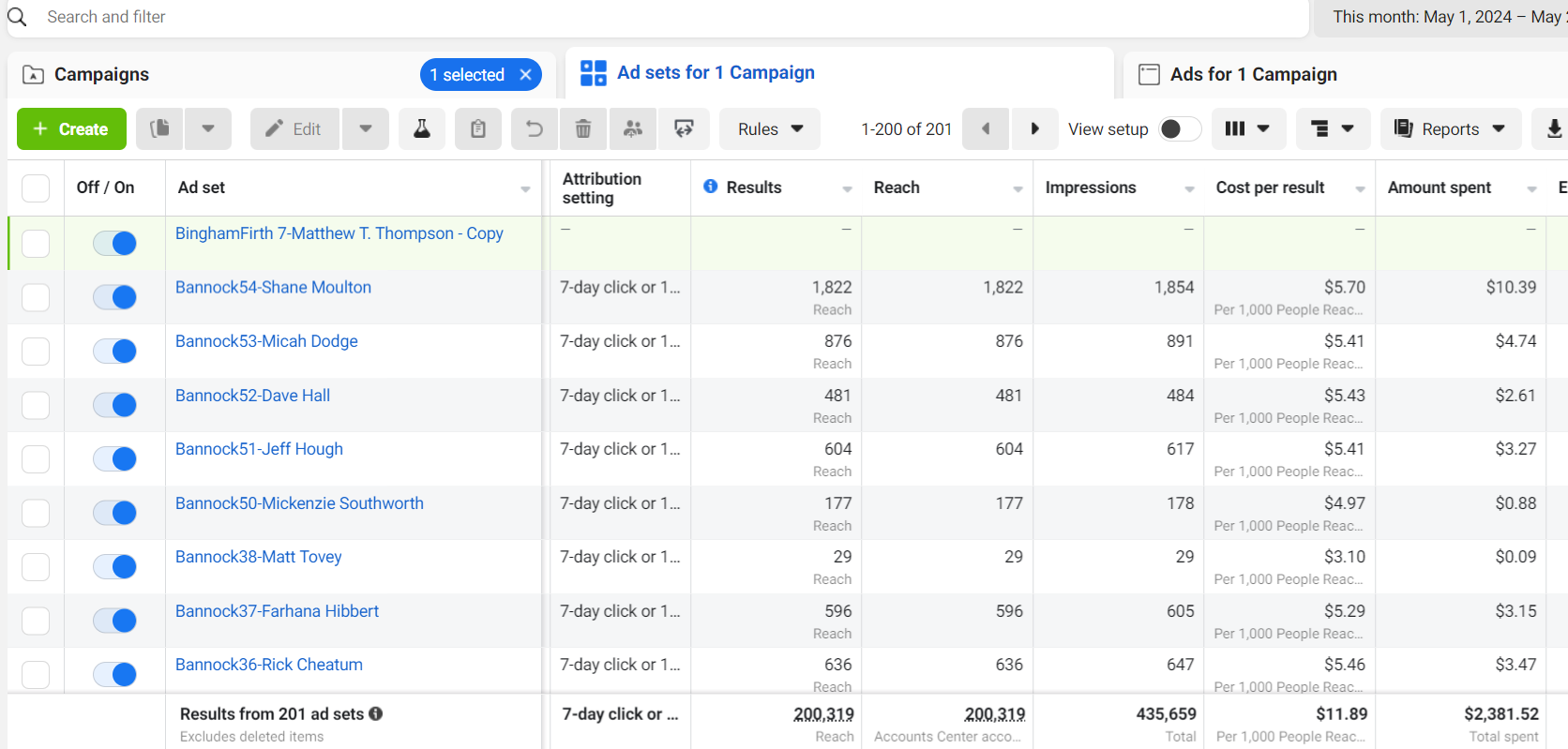Click the clipboard paste icon
1568x749 pixels.
pyautogui.click(x=478, y=128)
